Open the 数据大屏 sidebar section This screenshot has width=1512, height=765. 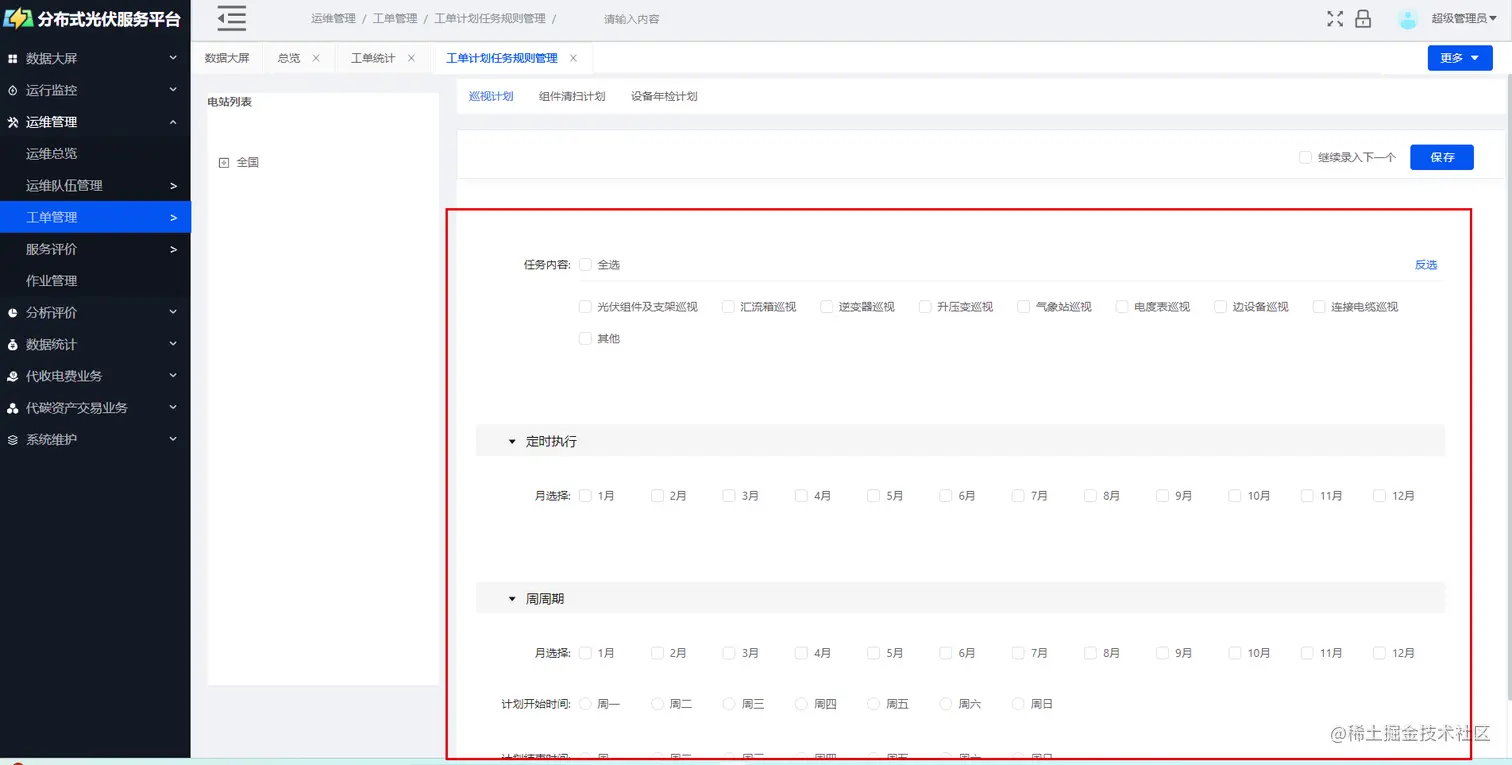pos(14,57)
